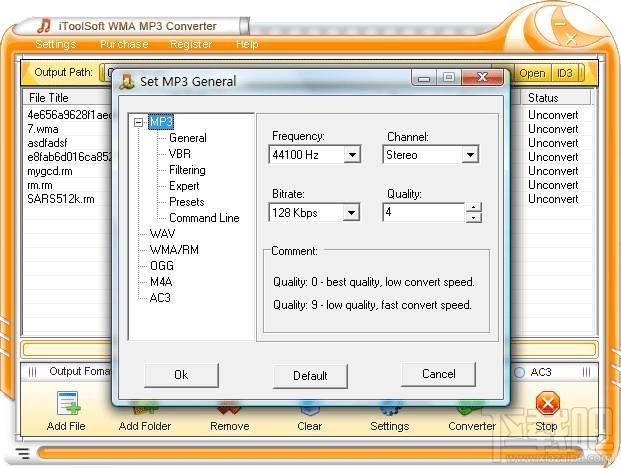Select the asdfadsf file row
Screen dimensions: 621x468
coord(47,143)
